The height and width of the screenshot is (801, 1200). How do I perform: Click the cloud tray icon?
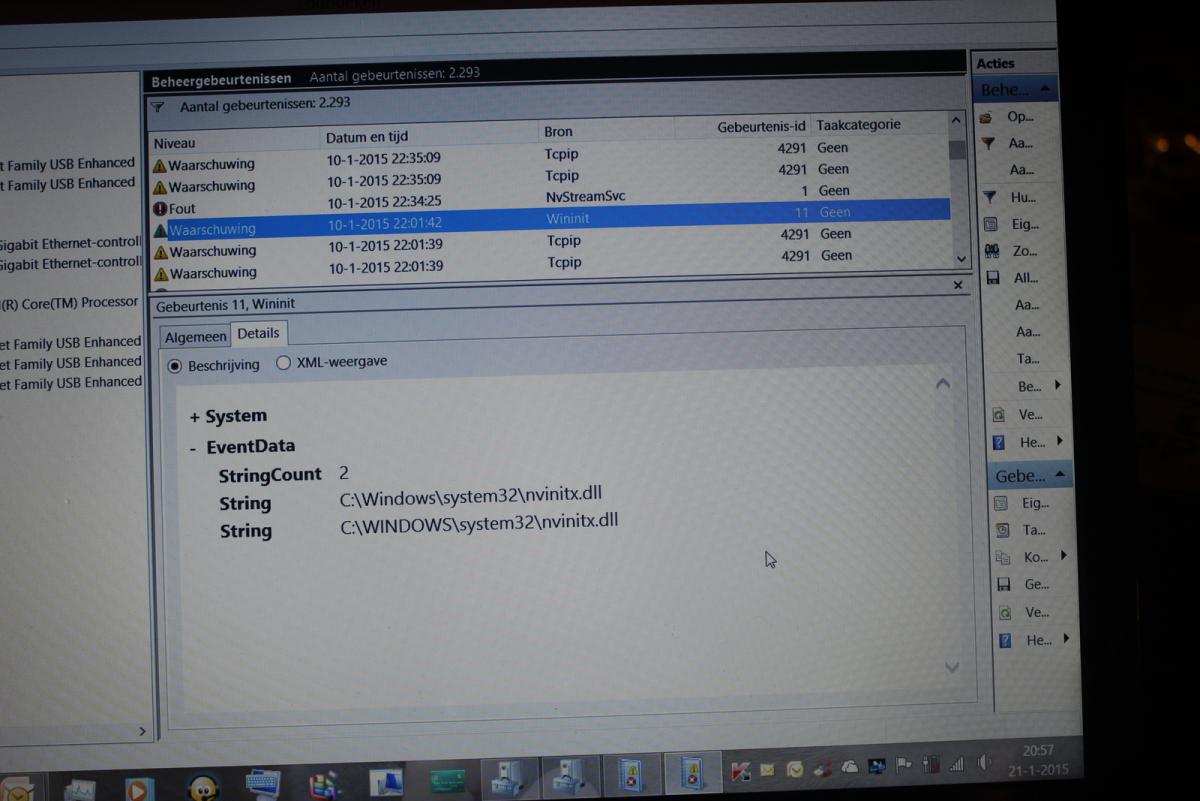pos(850,767)
